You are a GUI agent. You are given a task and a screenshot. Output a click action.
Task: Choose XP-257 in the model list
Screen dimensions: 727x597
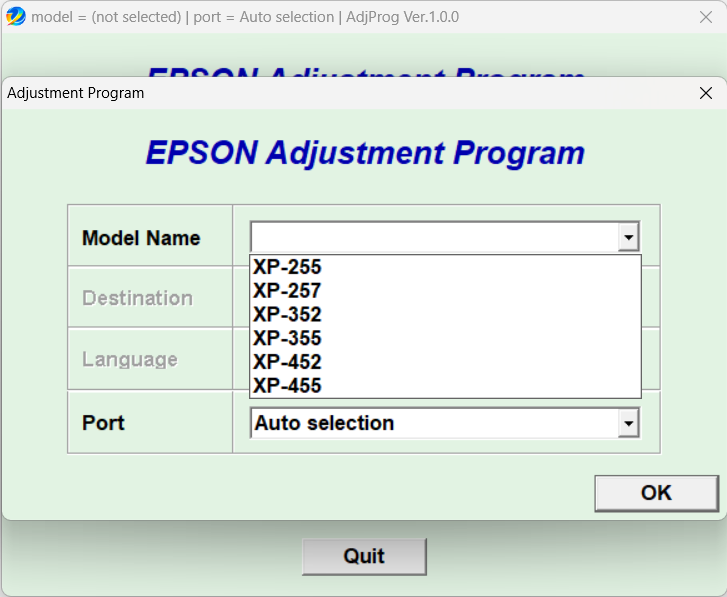[288, 291]
